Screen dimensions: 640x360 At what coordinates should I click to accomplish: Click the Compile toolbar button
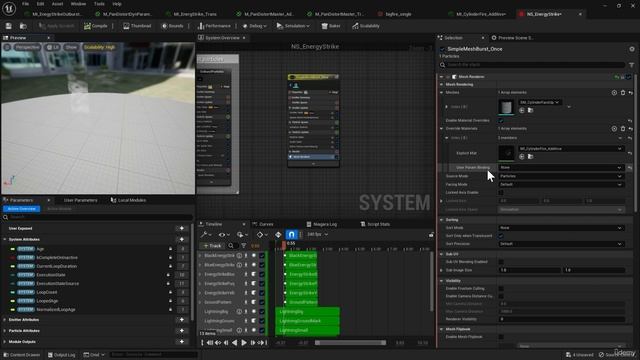pos(96,26)
